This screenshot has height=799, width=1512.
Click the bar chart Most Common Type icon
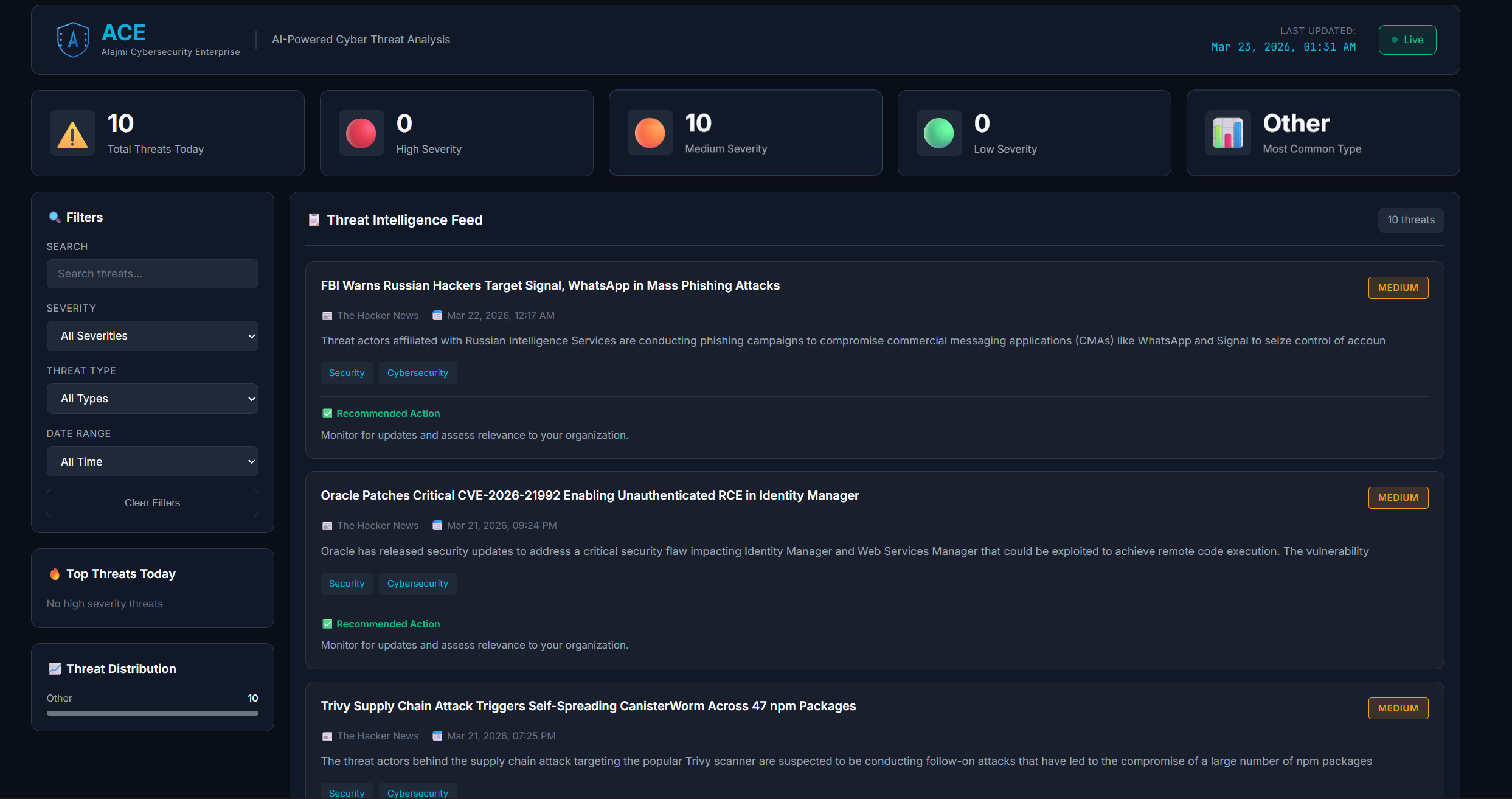1227,133
